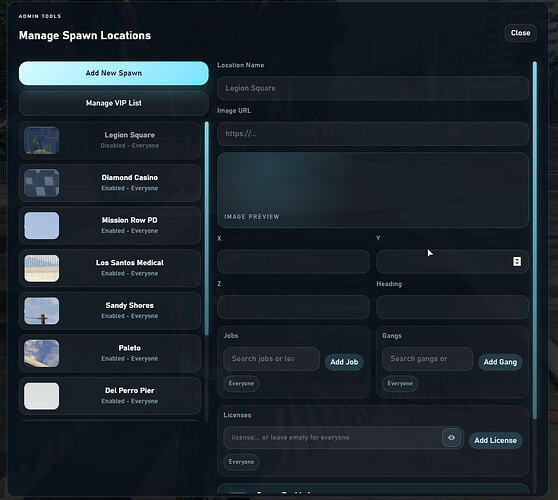Click the Add License button
The height and width of the screenshot is (500, 558).
[495, 440]
